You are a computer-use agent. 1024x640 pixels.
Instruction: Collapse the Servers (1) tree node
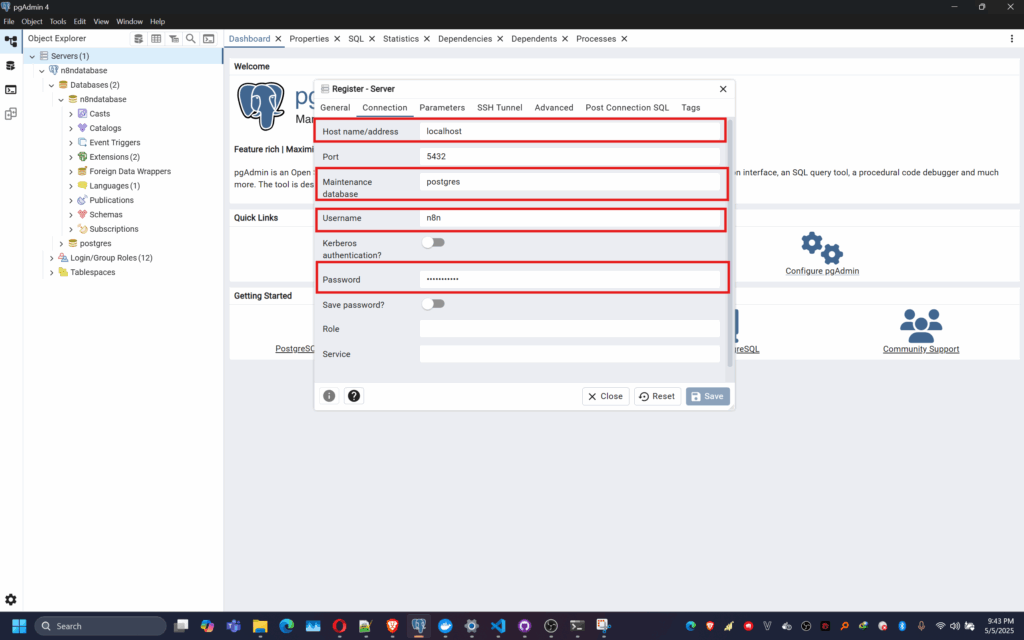pos(32,56)
